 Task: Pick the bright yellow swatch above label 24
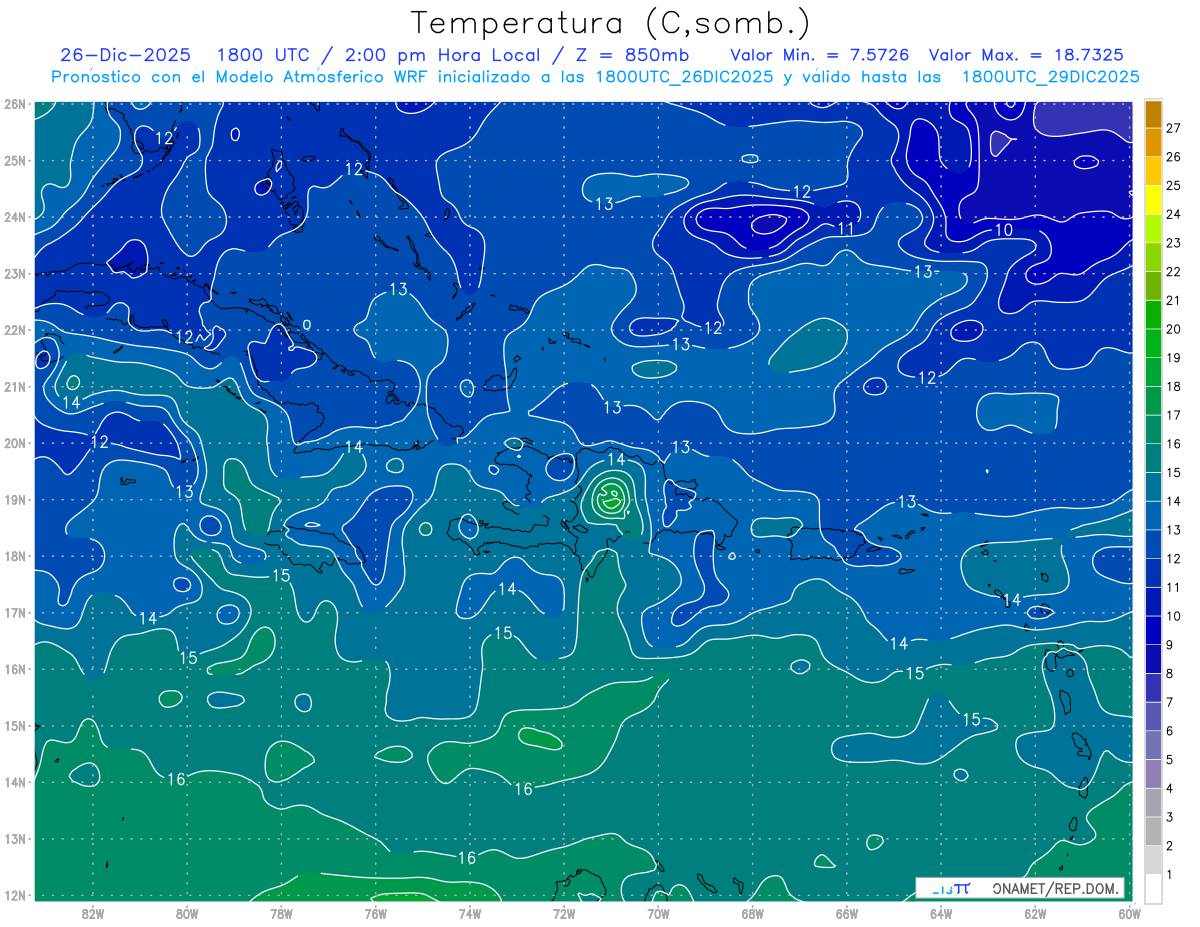pos(1153,200)
